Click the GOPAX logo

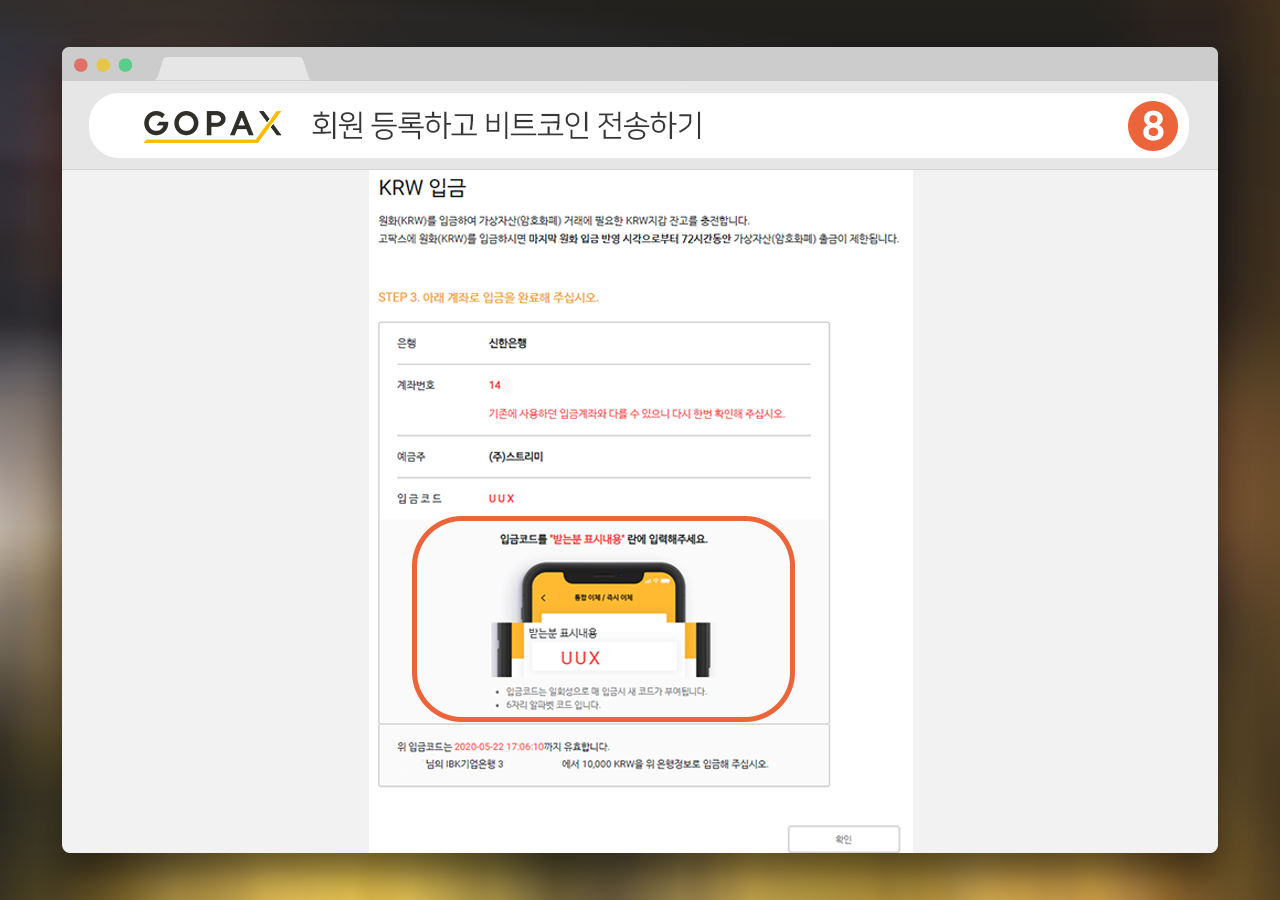[x=213, y=126]
